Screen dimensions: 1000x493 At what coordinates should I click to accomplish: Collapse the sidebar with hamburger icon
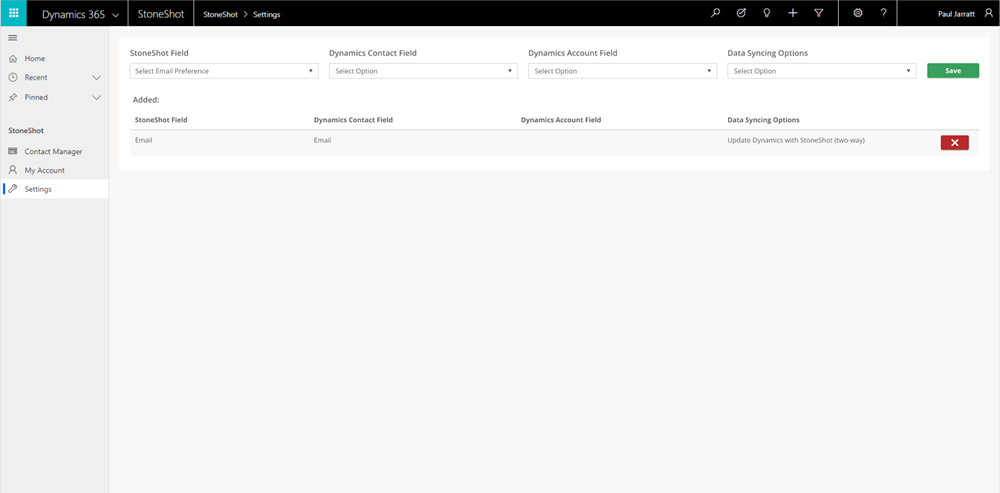pyautogui.click(x=12, y=38)
